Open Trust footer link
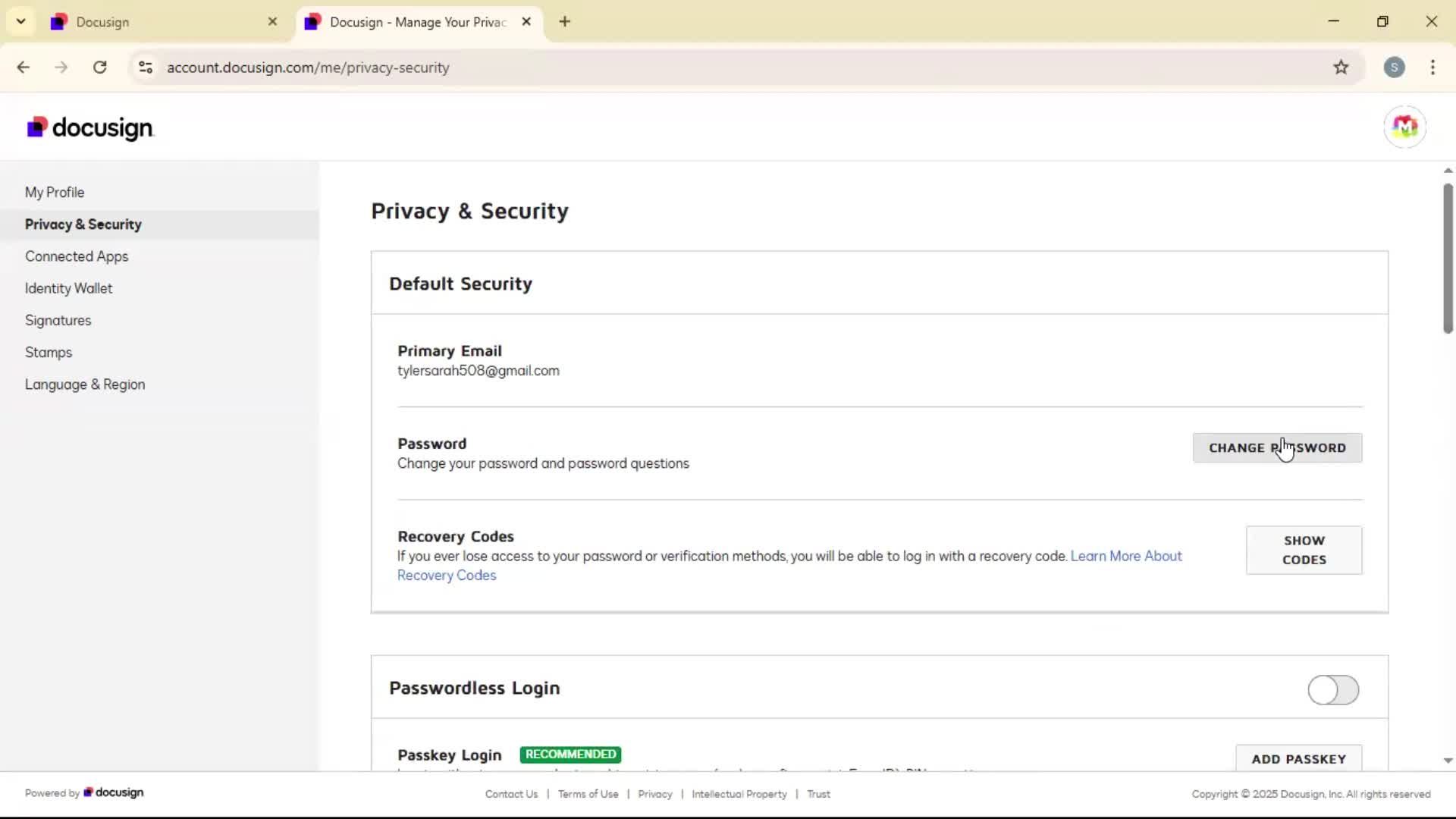 tap(818, 794)
